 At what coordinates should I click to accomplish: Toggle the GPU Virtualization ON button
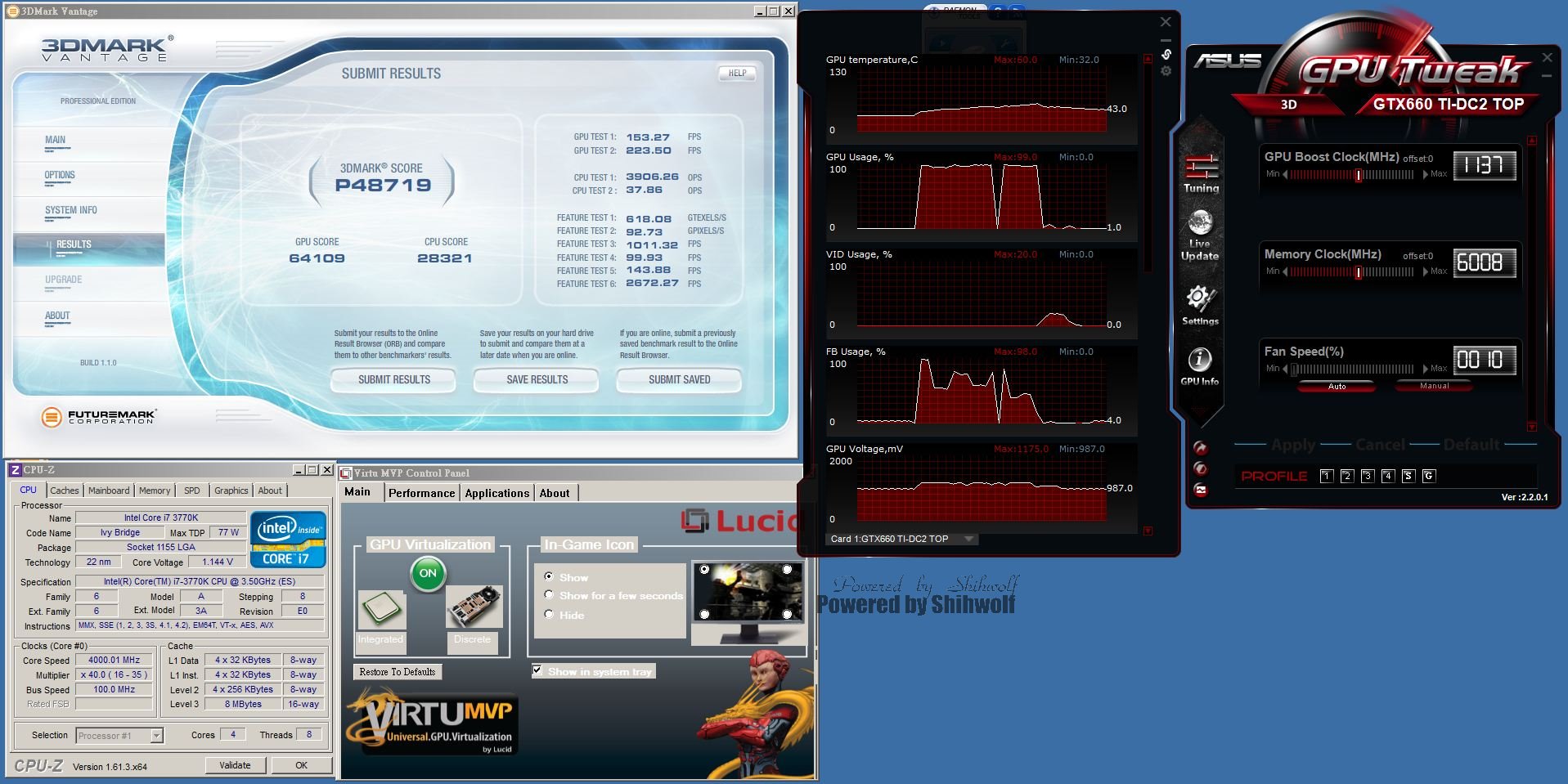pos(428,573)
